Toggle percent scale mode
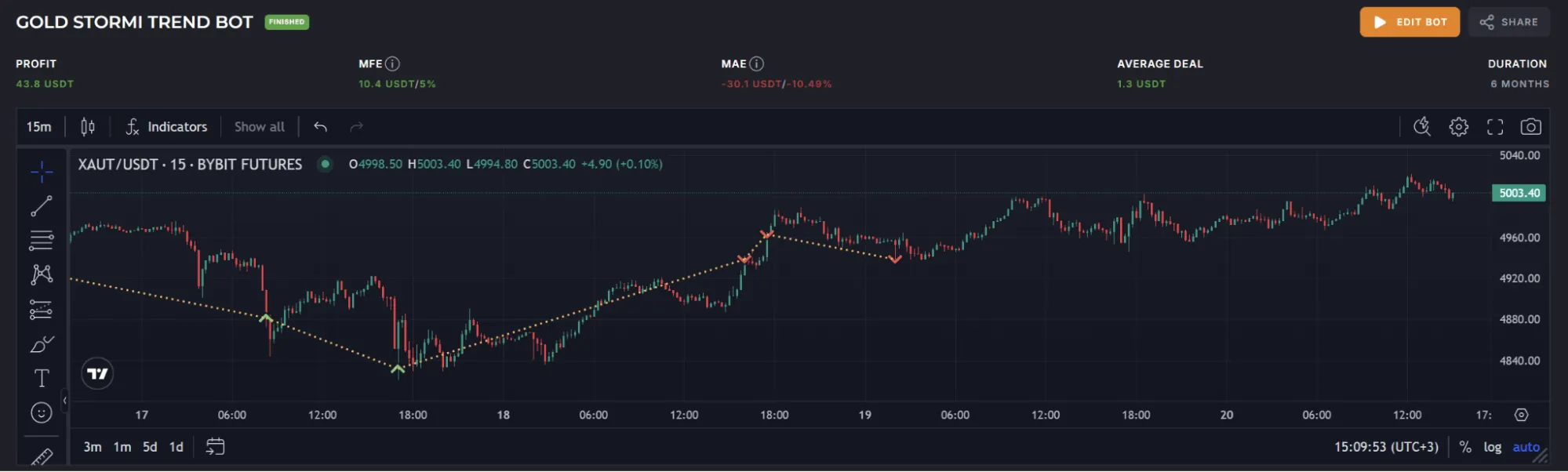1568x472 pixels. click(1464, 447)
